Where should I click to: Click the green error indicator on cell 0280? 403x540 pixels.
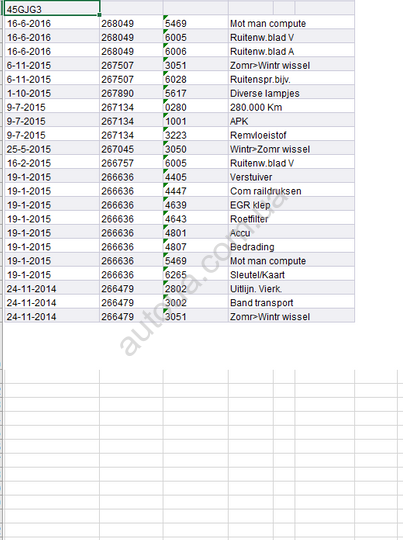tap(165, 102)
